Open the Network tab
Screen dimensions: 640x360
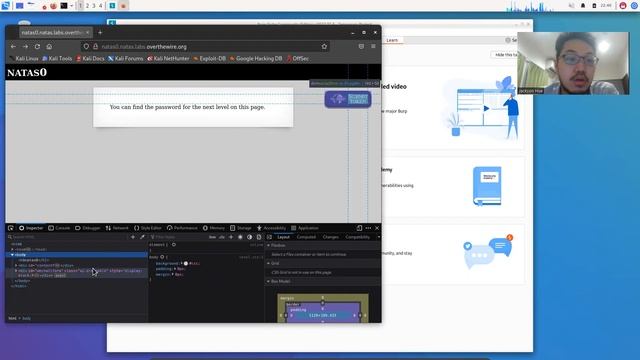click(x=117, y=228)
